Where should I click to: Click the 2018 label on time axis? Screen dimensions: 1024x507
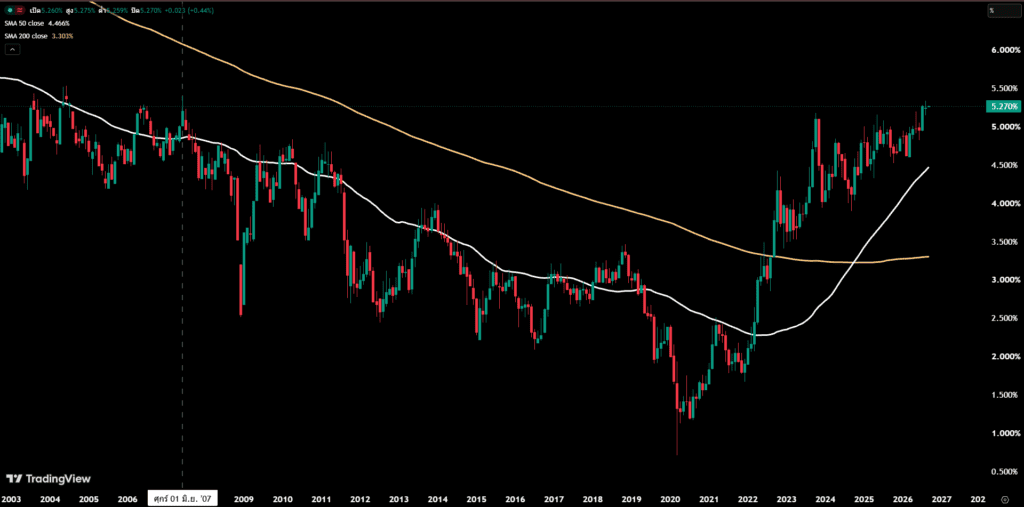click(593, 499)
